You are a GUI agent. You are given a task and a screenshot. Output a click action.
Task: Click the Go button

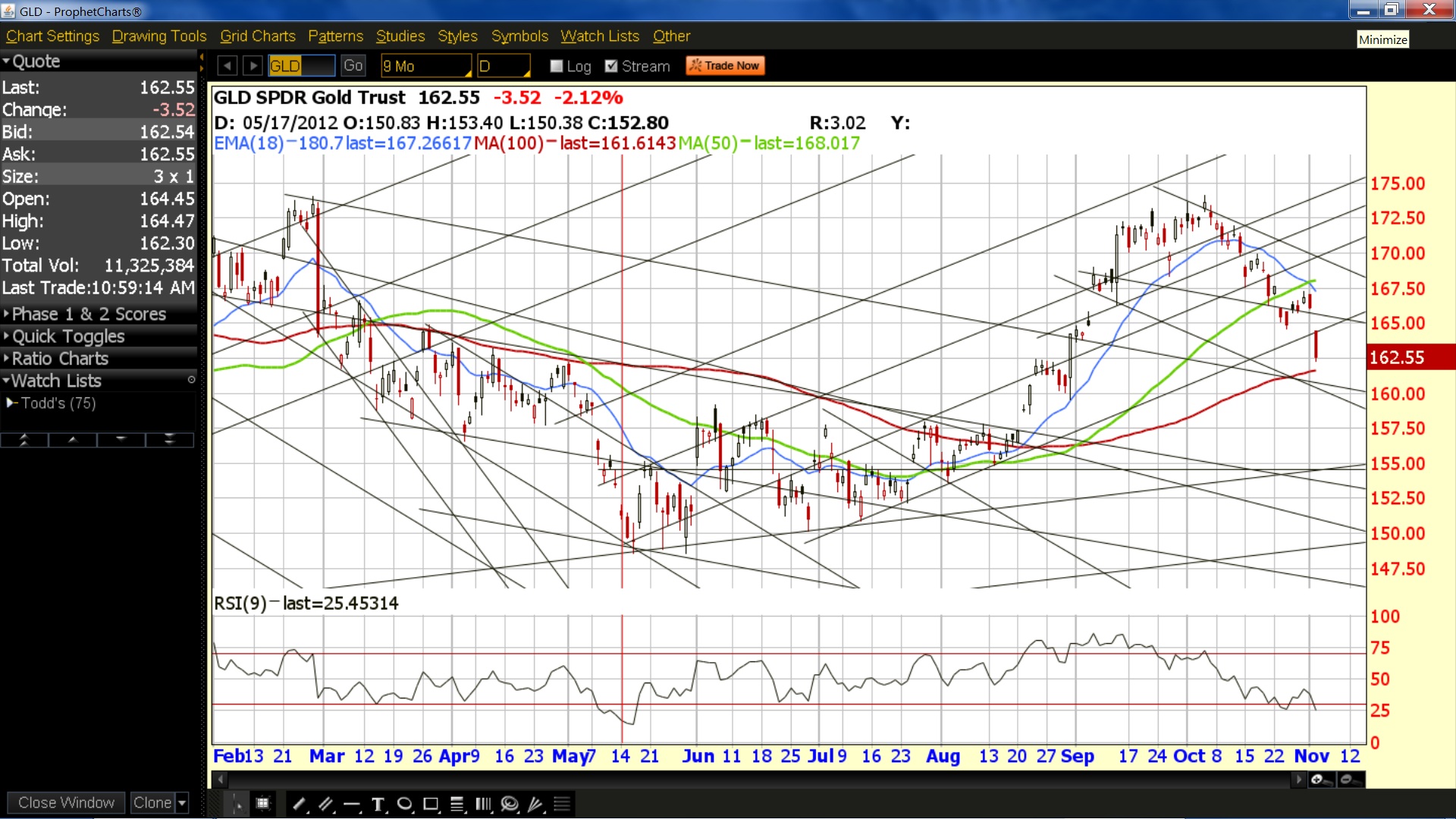[353, 66]
